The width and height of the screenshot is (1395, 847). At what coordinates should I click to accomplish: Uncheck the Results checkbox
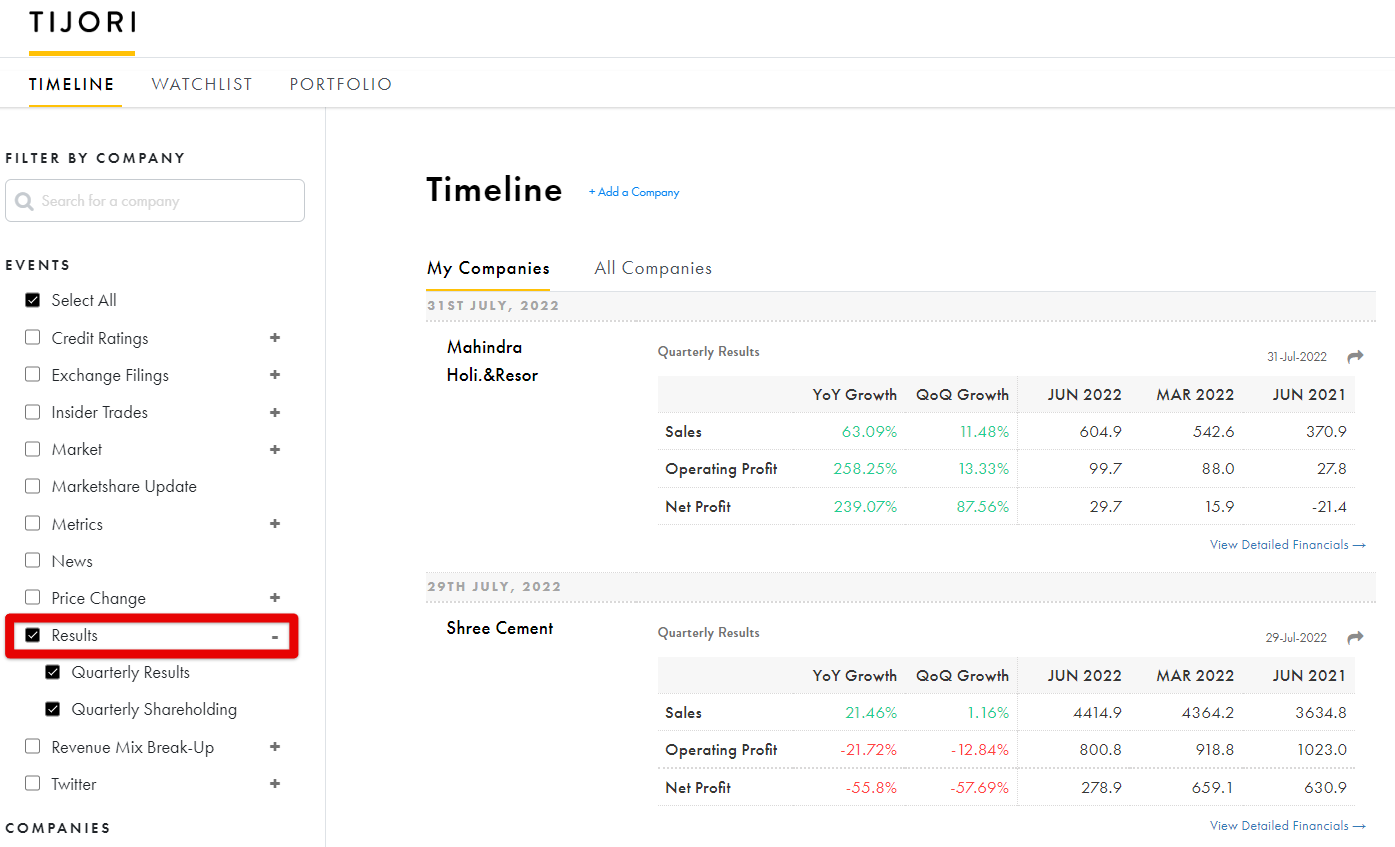point(33,635)
